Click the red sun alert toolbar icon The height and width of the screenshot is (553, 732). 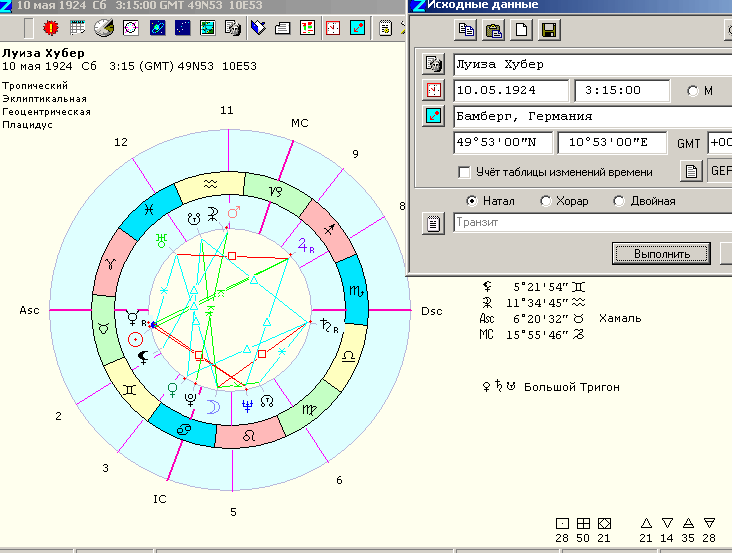[x=51, y=28]
